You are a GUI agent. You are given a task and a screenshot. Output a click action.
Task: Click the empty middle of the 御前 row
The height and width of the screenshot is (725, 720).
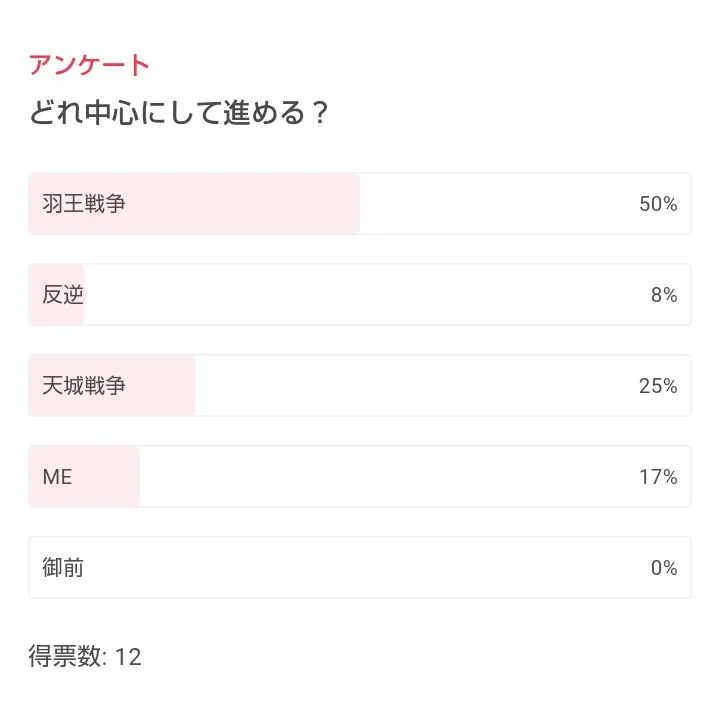pyautogui.click(x=360, y=568)
